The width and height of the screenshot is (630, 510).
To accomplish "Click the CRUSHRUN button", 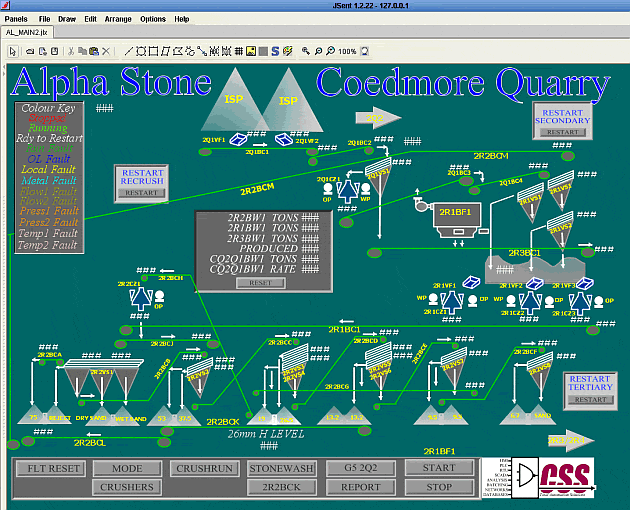I will pyautogui.click(x=205, y=469).
